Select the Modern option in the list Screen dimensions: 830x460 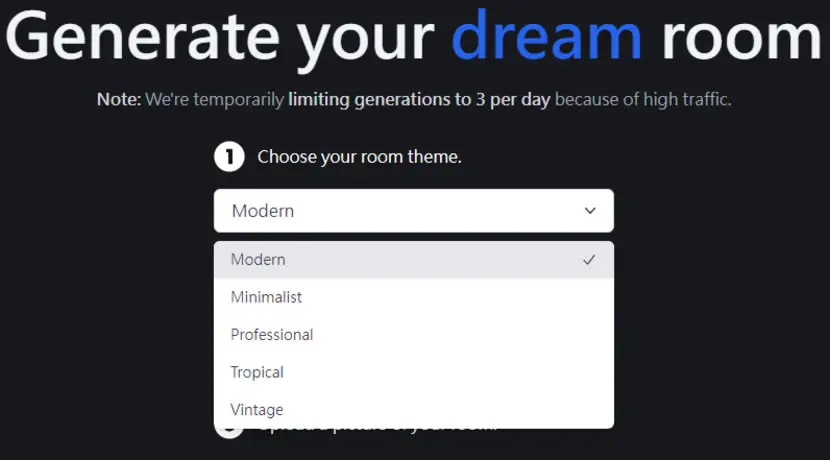tap(414, 260)
